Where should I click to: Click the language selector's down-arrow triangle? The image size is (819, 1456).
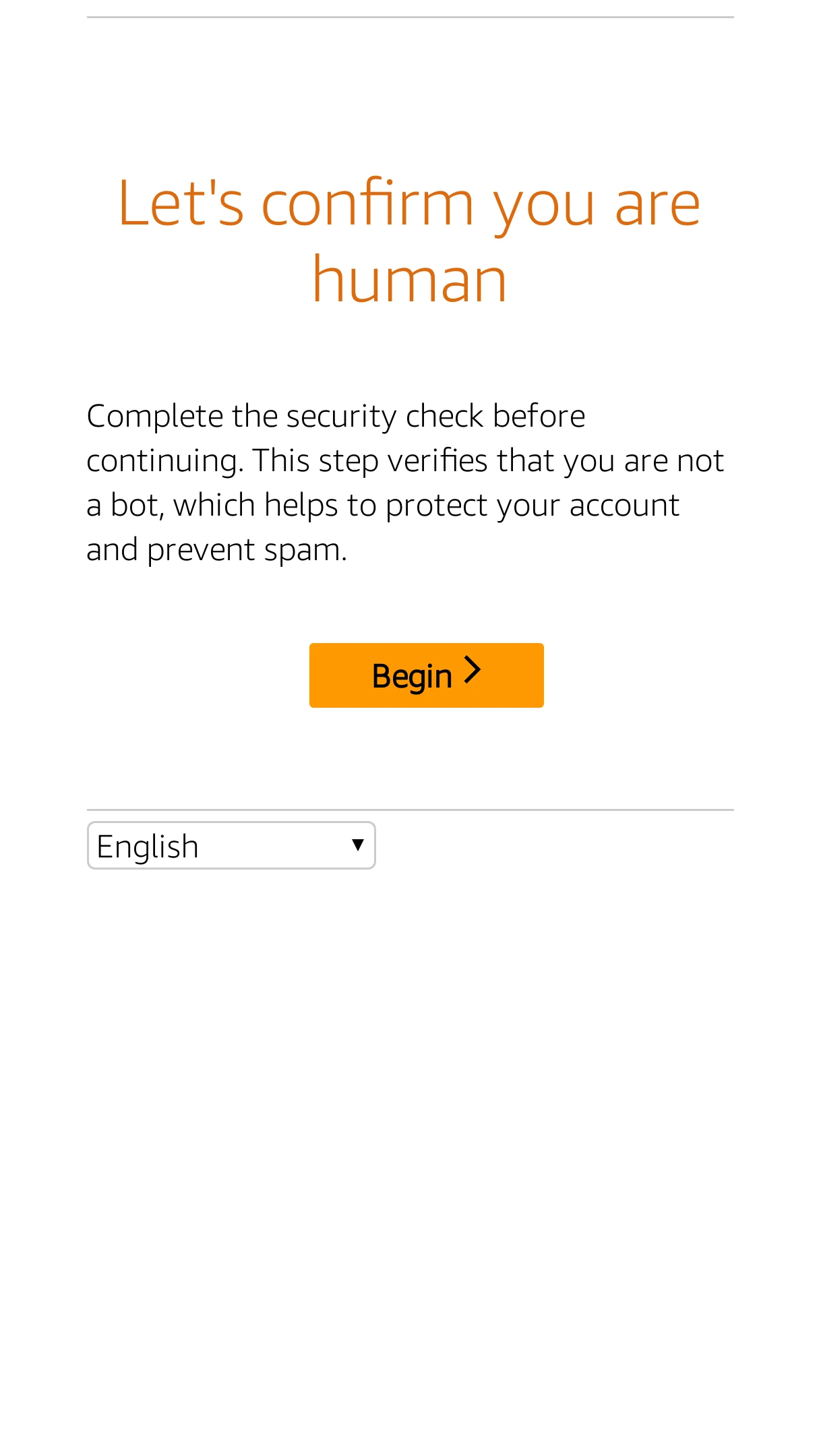coord(358,845)
